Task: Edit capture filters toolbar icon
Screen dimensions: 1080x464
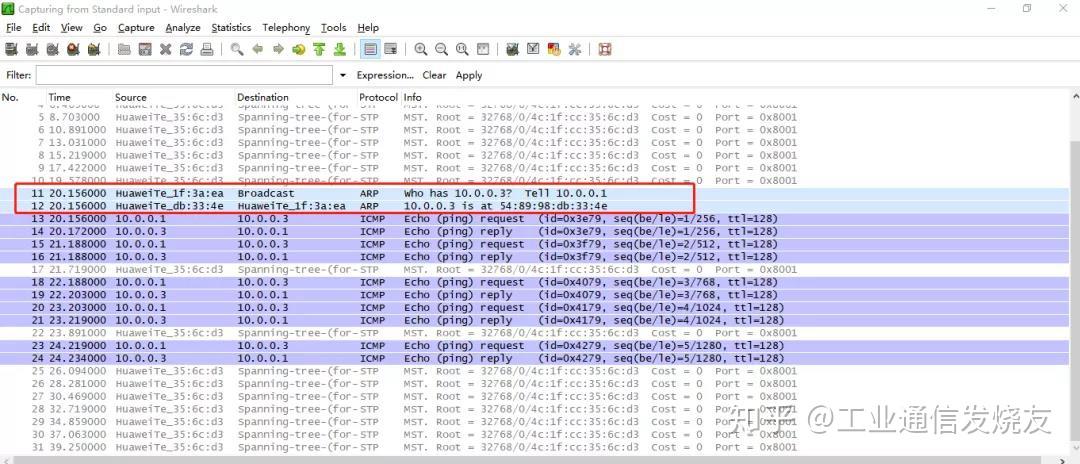Action: (512, 50)
